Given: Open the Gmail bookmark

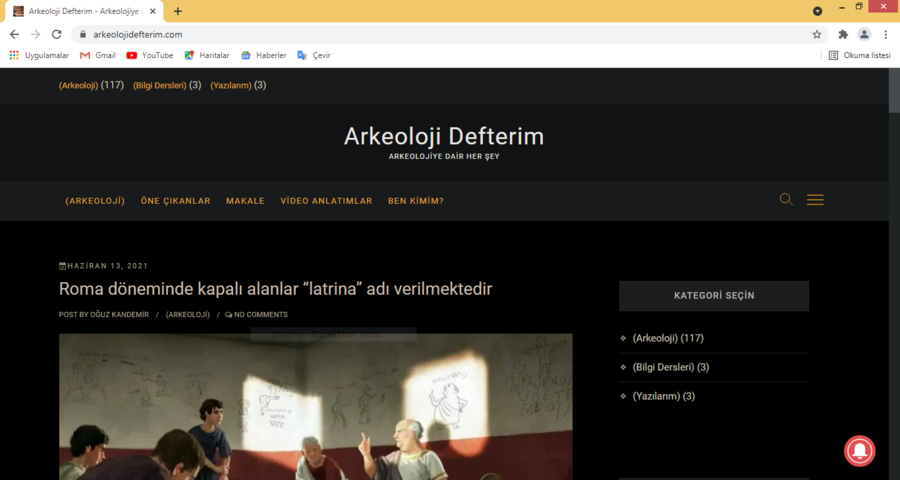Looking at the screenshot, I should pos(98,55).
